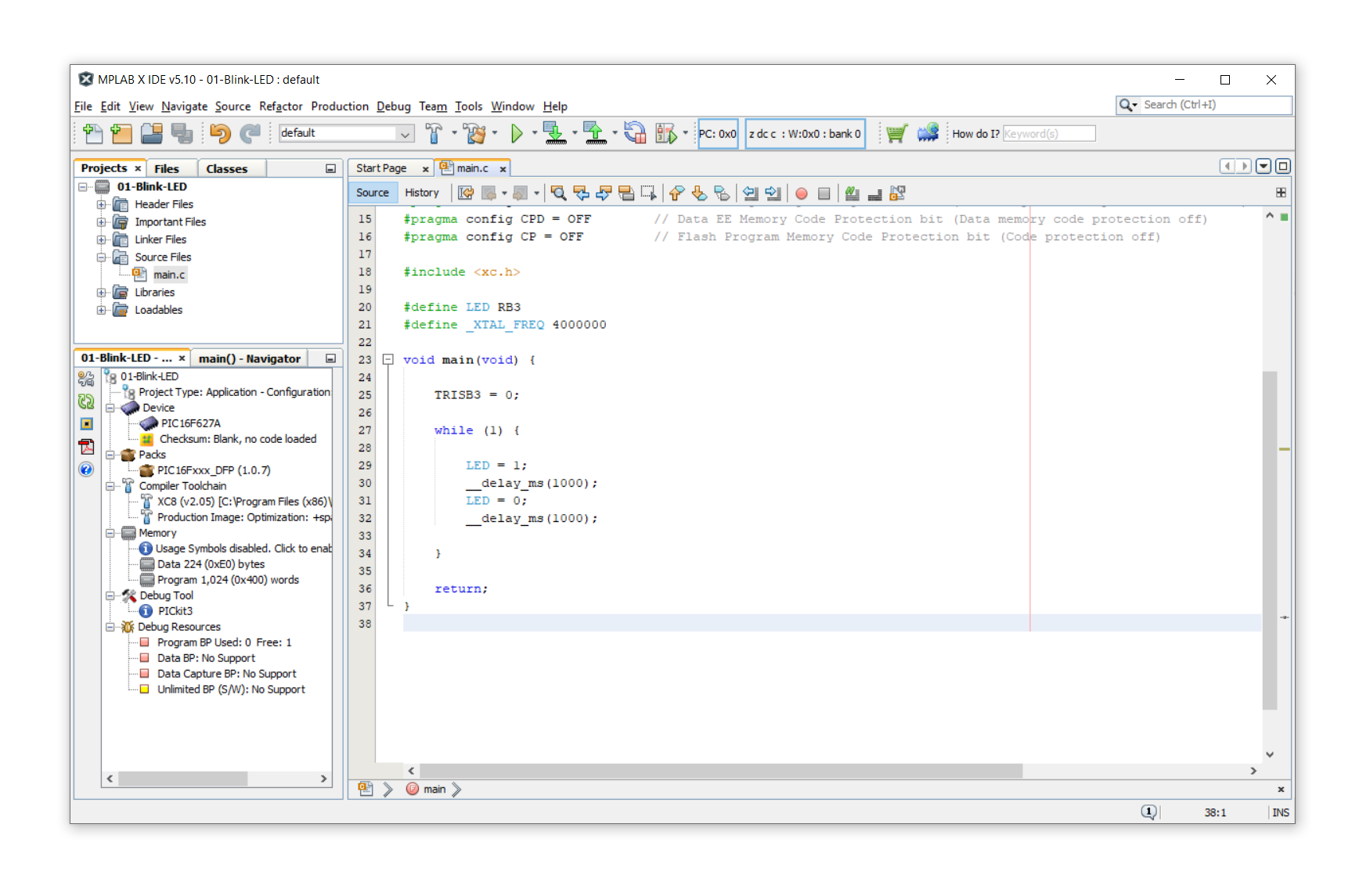1370x896 pixels.
Task: Toggle the red record macro button
Action: [801, 193]
